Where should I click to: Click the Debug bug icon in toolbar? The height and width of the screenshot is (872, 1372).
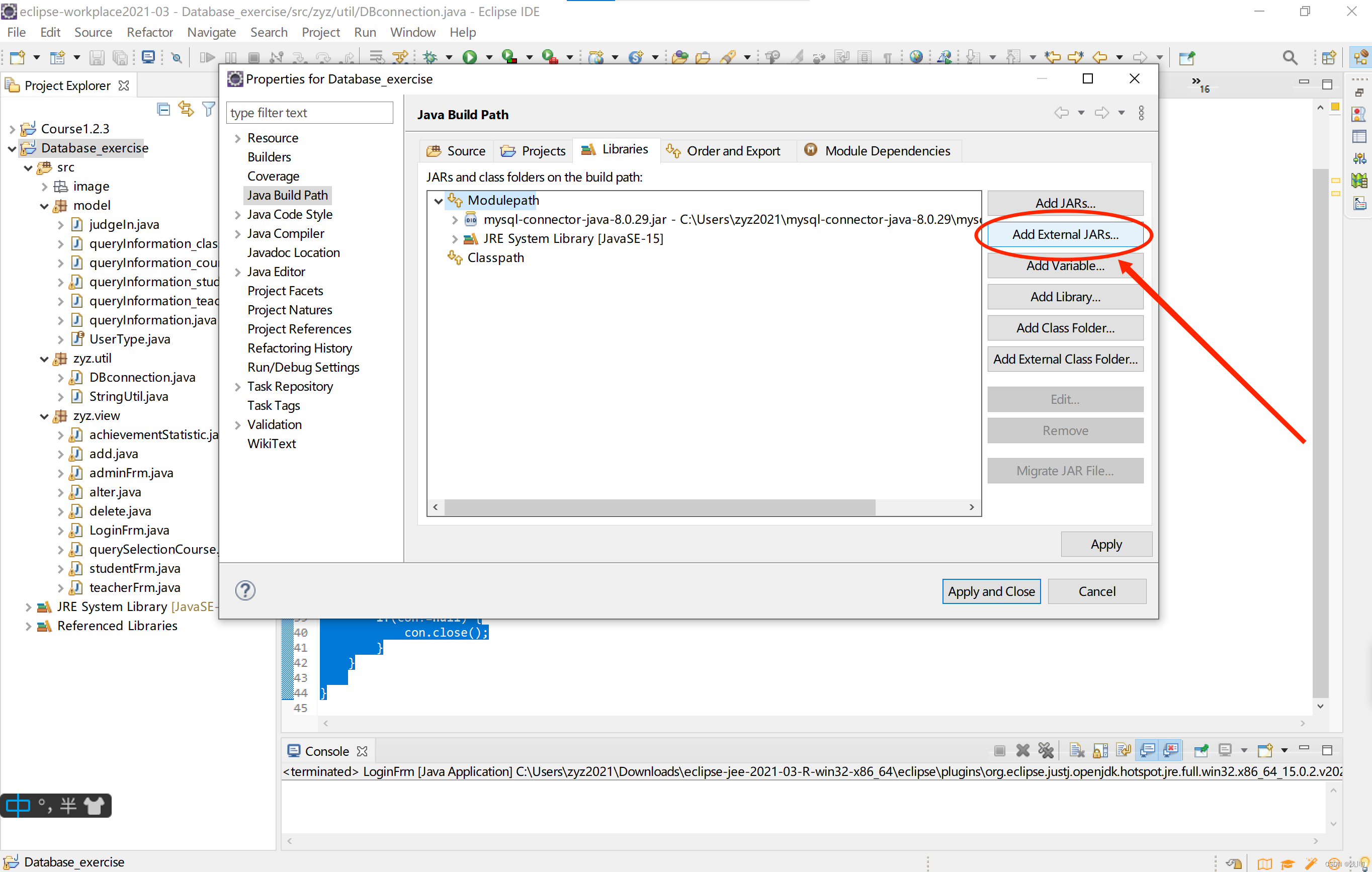tap(430, 57)
